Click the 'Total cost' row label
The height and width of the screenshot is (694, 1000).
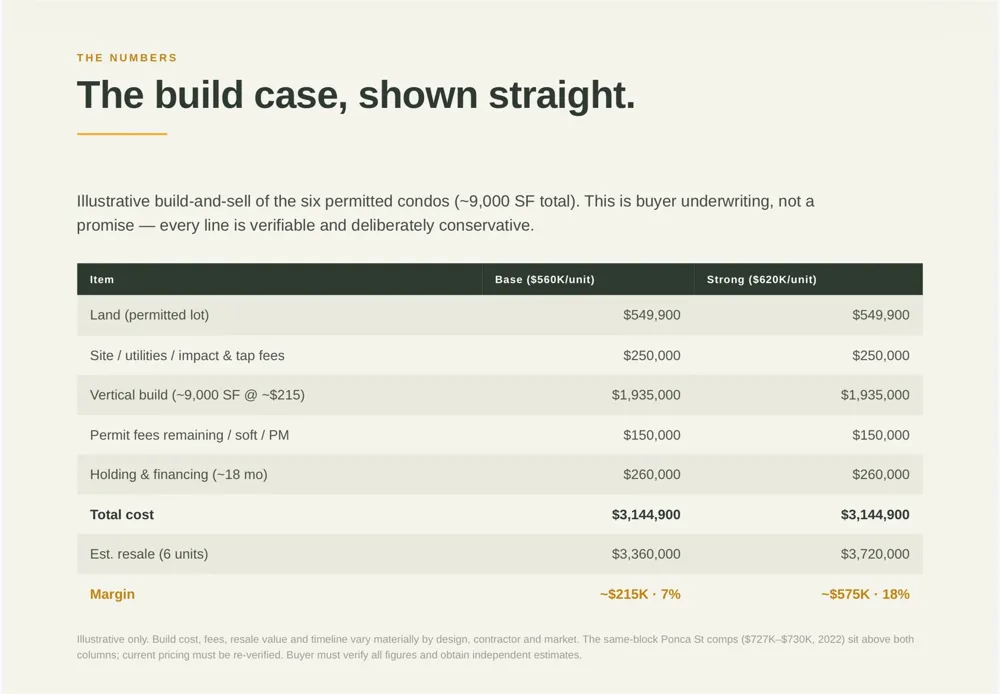(122, 515)
